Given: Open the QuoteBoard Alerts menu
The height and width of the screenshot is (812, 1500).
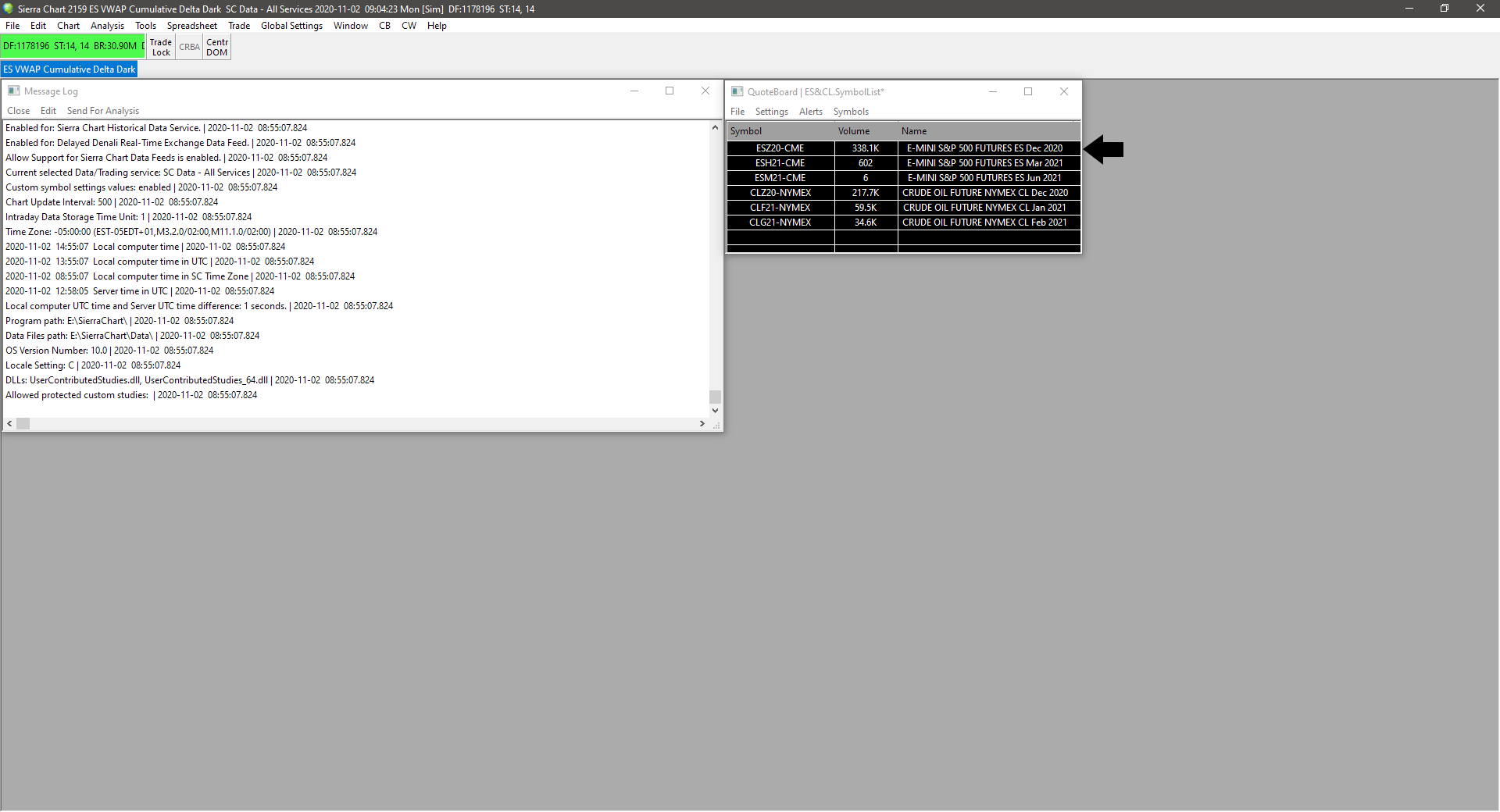Looking at the screenshot, I should tap(811, 112).
